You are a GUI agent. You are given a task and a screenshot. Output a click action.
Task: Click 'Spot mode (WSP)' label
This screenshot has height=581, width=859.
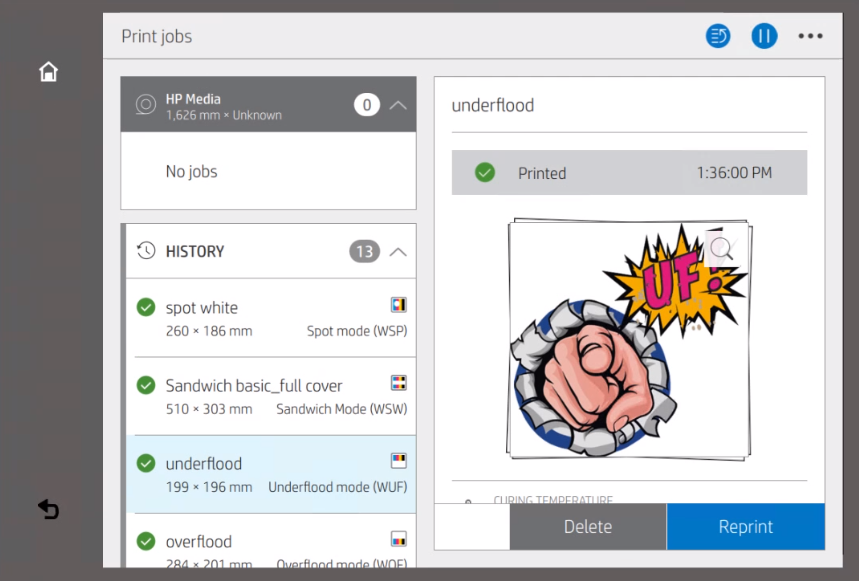click(357, 331)
